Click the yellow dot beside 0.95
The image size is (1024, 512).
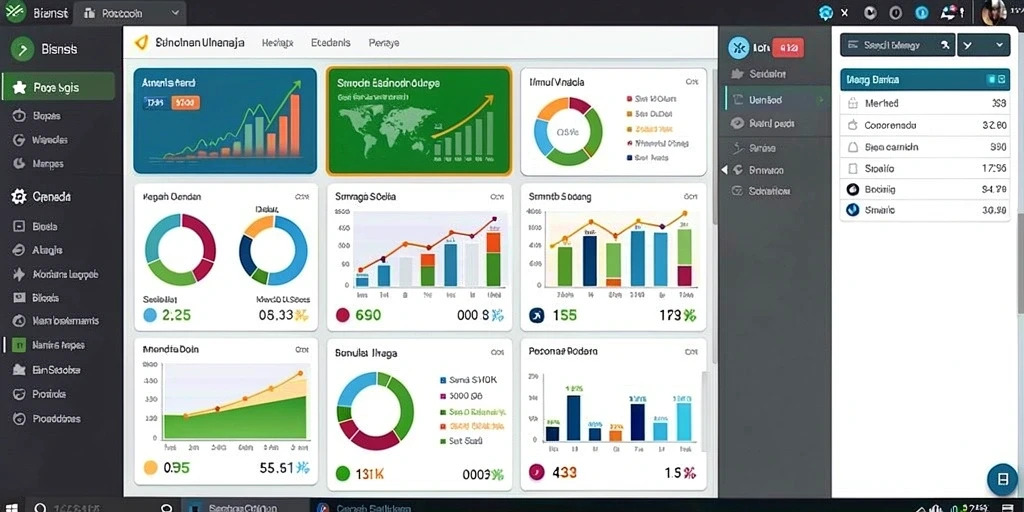[x=150, y=468]
